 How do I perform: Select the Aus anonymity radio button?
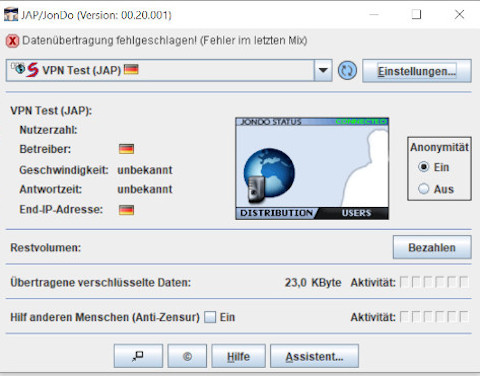(x=423, y=189)
